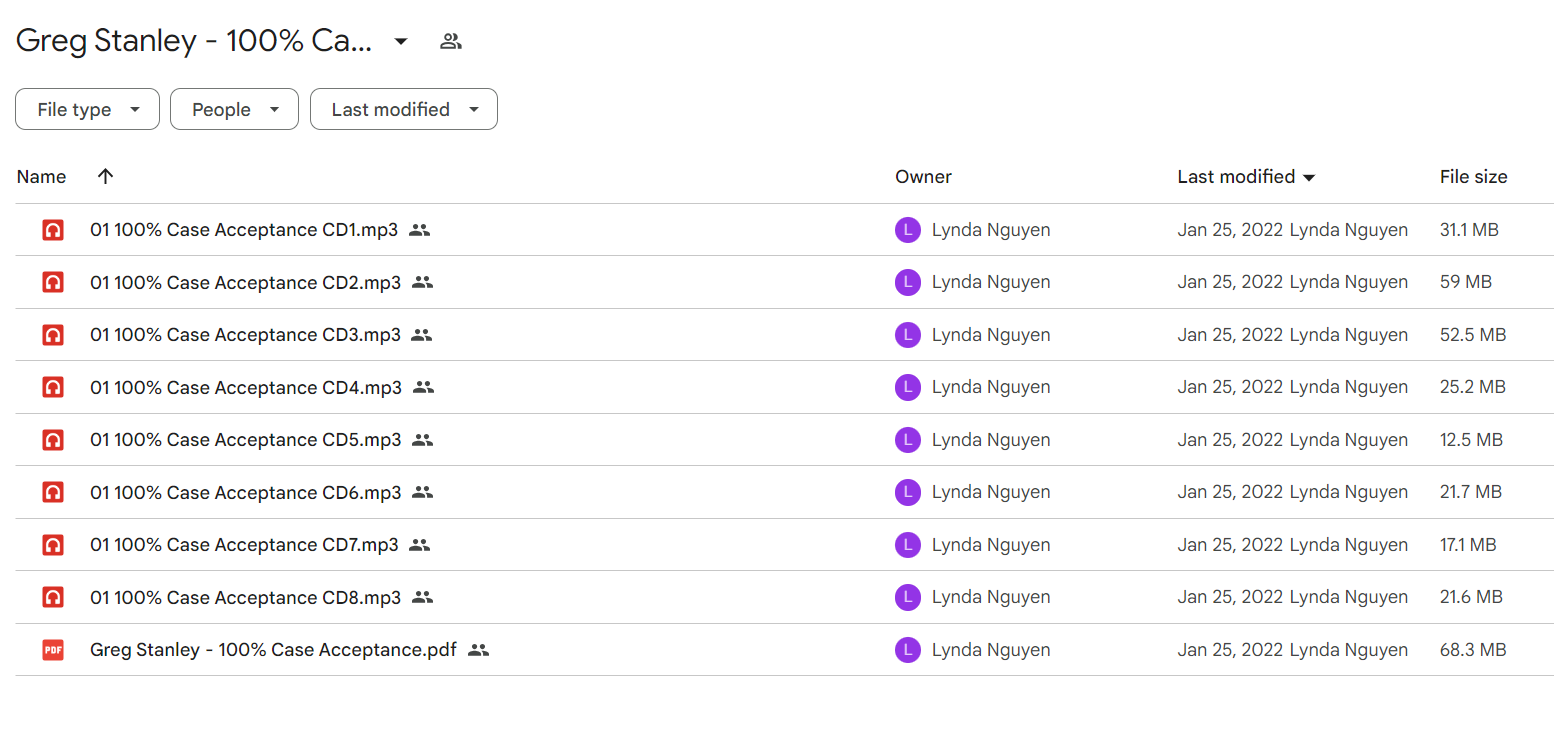
Task: Click the Greg Stanley folder title
Action: 194,41
